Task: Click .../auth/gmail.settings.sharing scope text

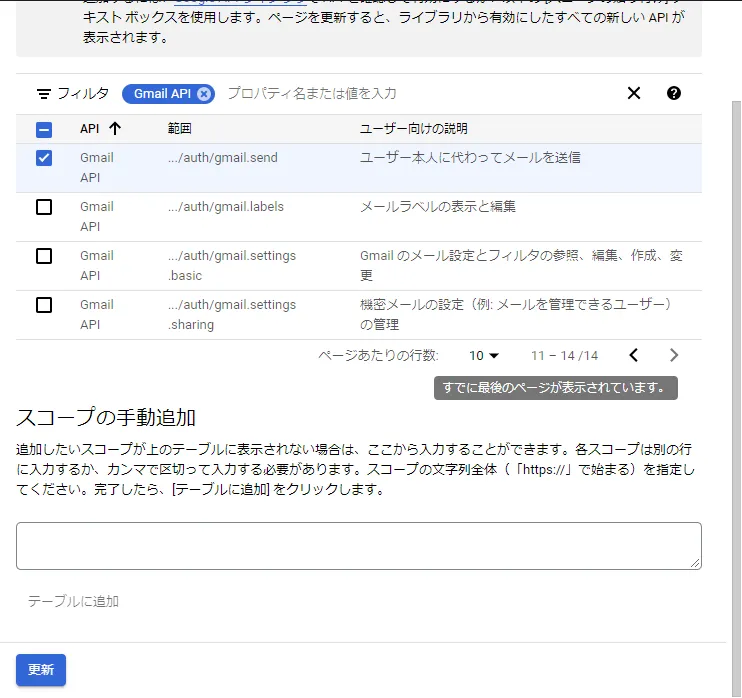Action: (x=231, y=314)
